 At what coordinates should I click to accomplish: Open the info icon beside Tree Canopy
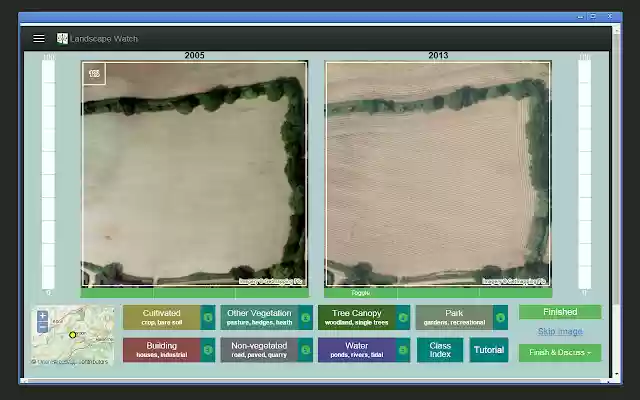pyautogui.click(x=403, y=317)
